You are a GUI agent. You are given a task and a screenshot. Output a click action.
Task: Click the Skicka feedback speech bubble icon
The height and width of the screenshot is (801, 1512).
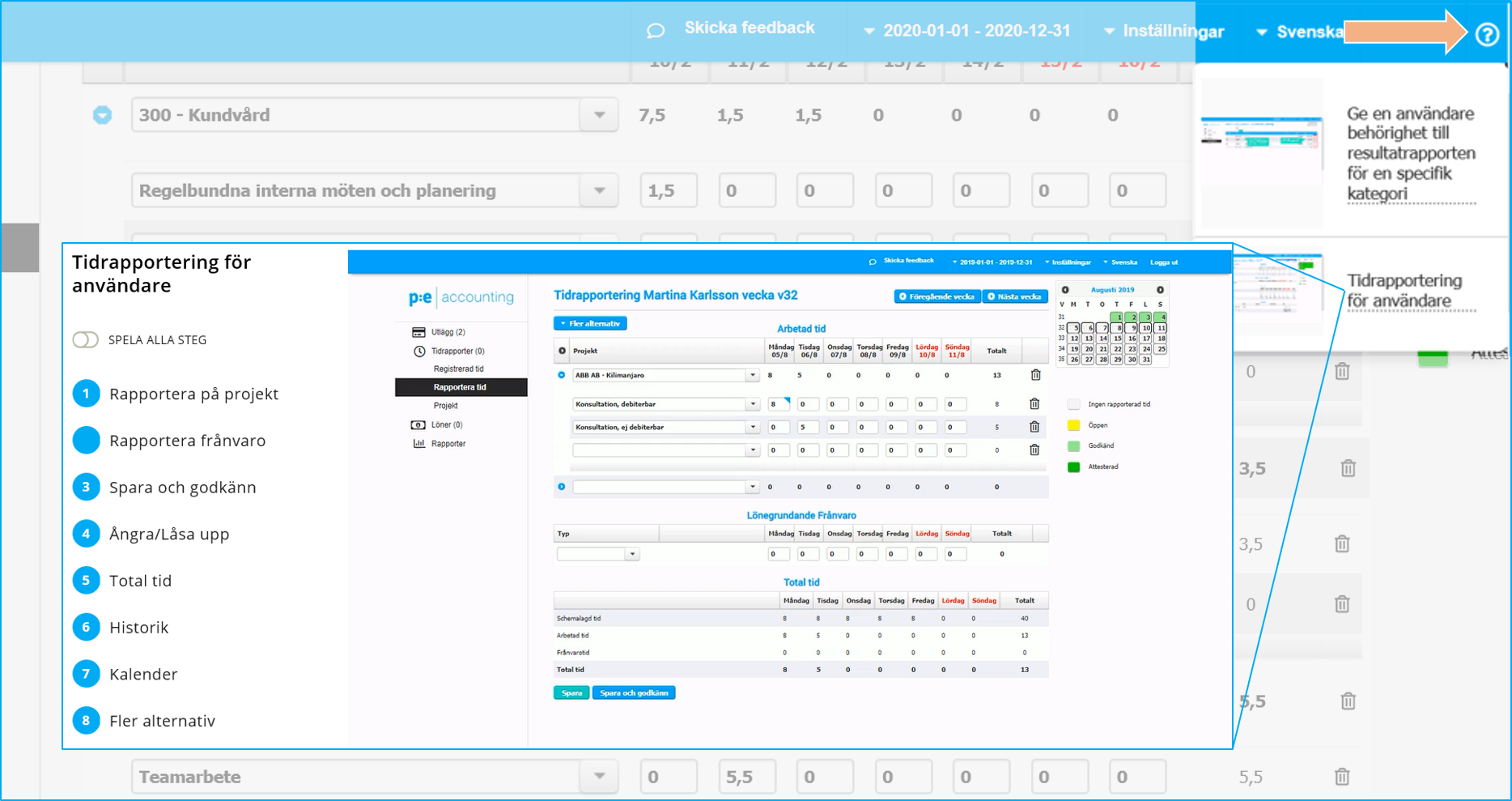656,29
